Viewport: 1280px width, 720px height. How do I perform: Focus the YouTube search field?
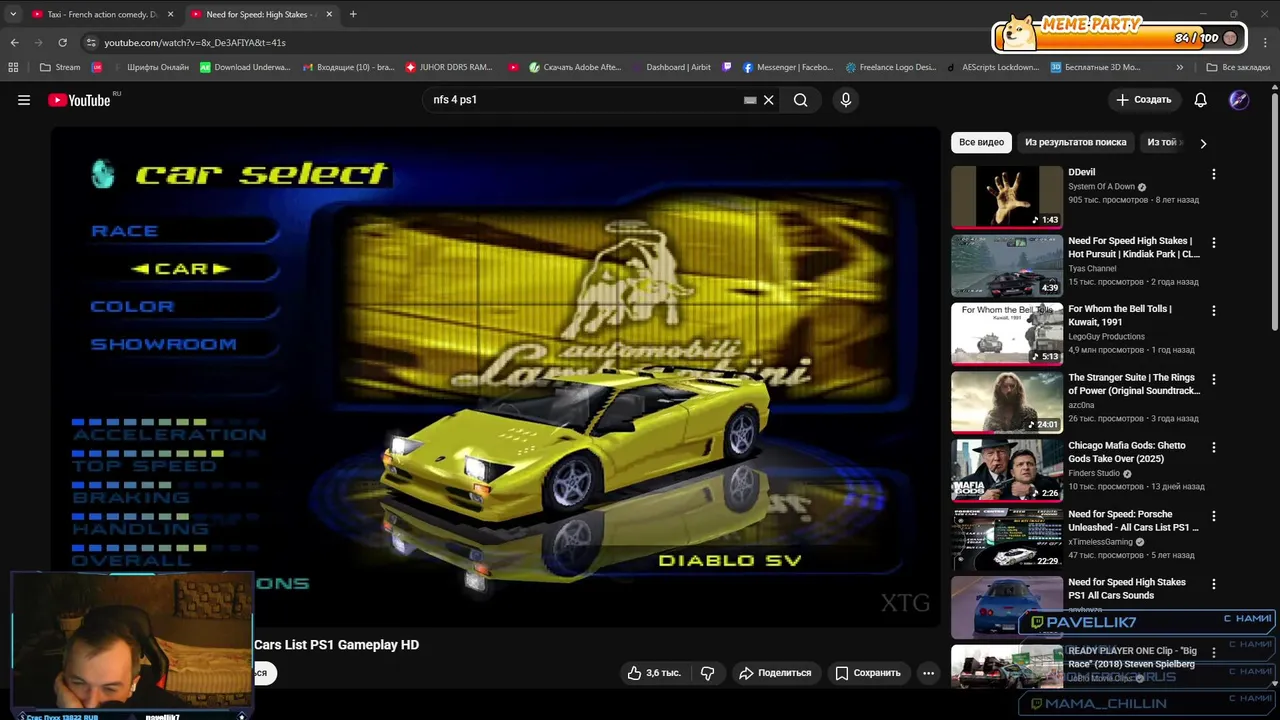[585, 100]
